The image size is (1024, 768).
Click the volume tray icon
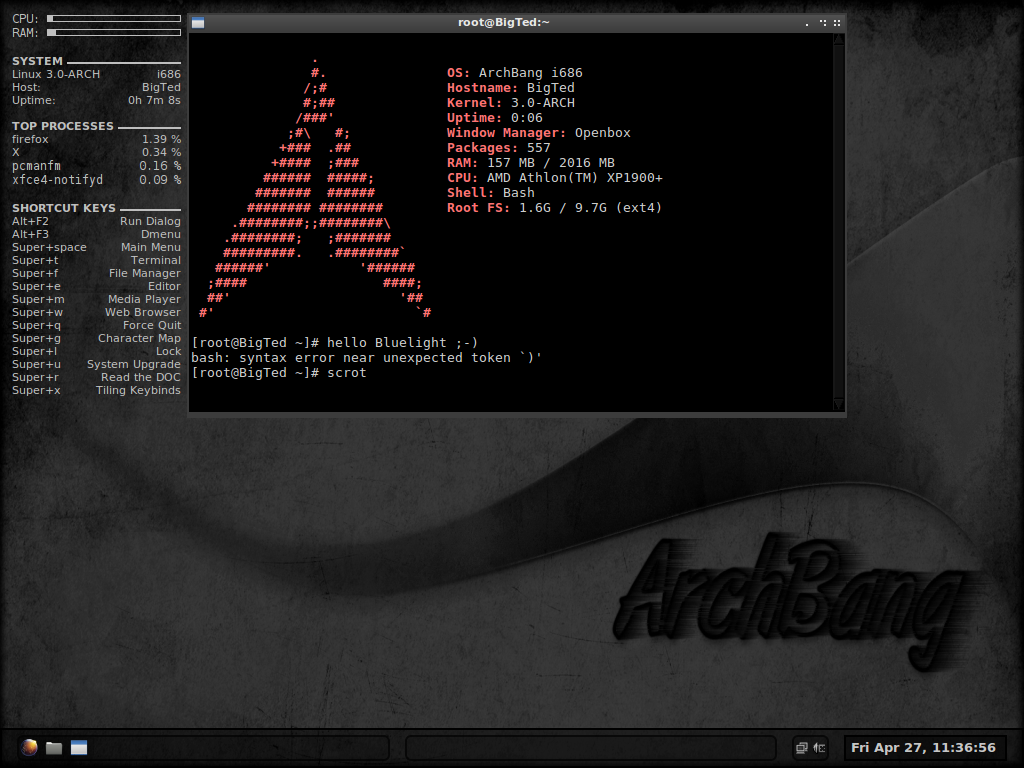click(820, 748)
